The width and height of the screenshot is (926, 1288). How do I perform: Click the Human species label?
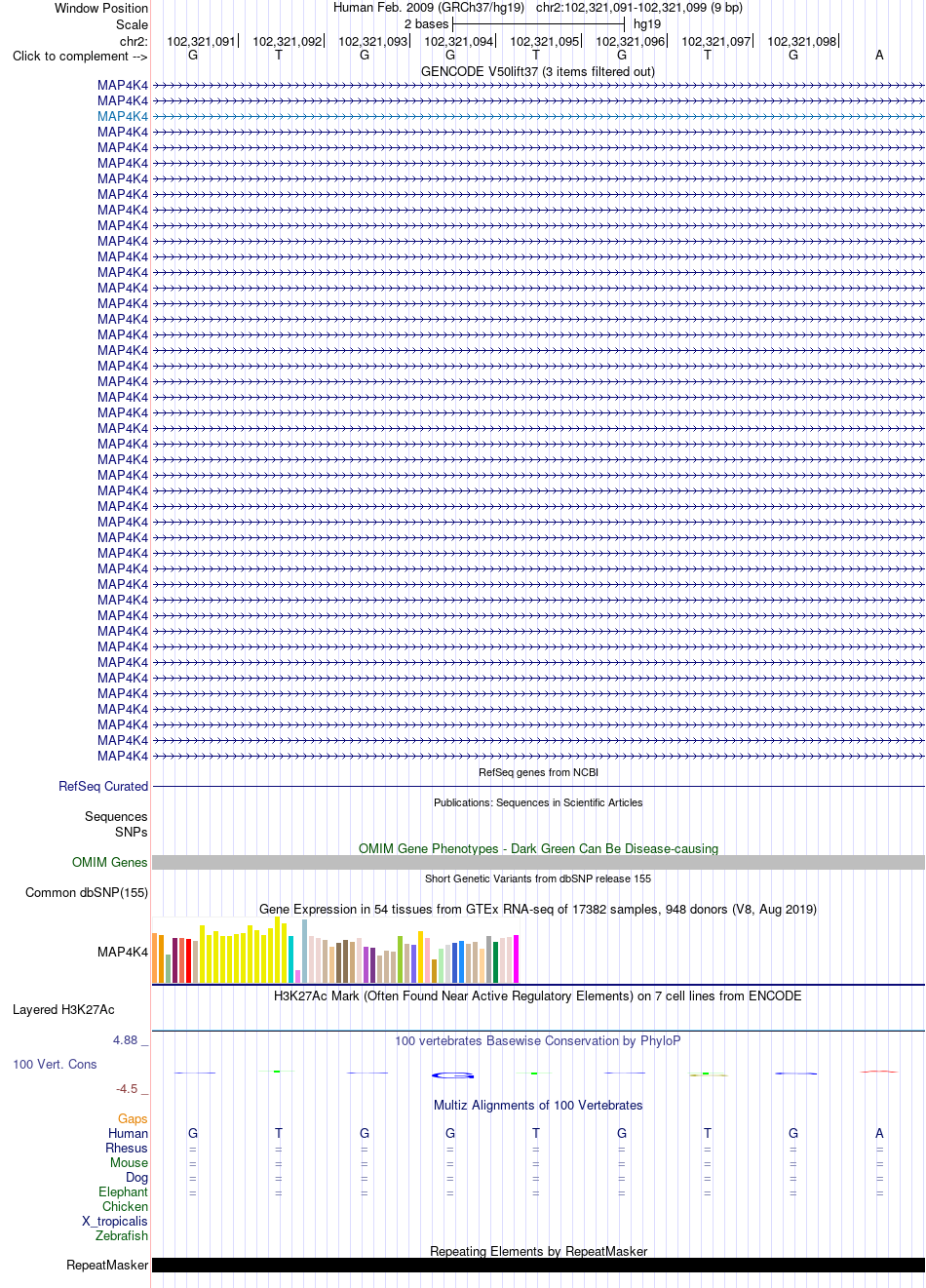coord(128,1133)
